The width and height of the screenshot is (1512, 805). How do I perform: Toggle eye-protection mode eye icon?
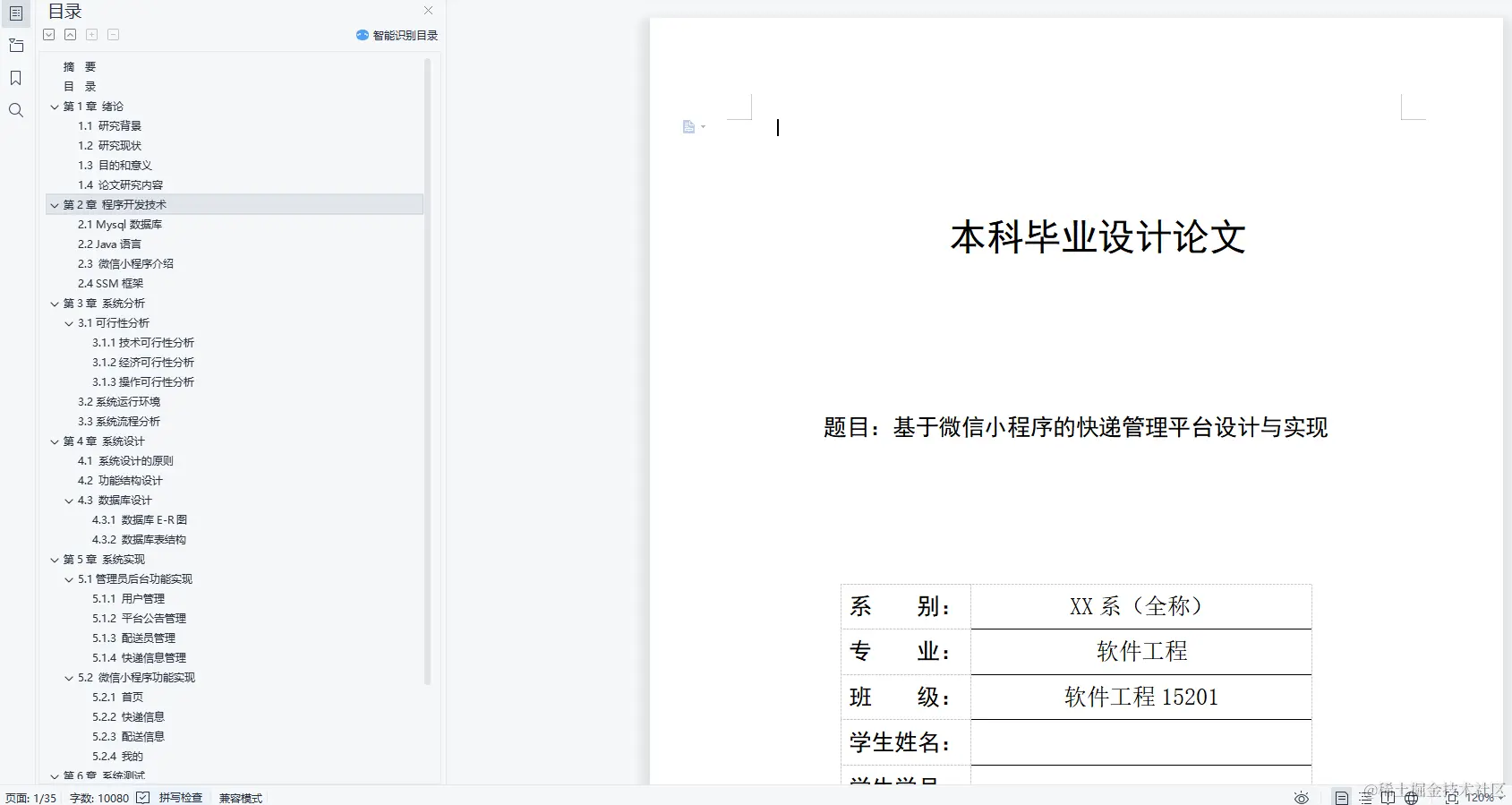point(1302,798)
